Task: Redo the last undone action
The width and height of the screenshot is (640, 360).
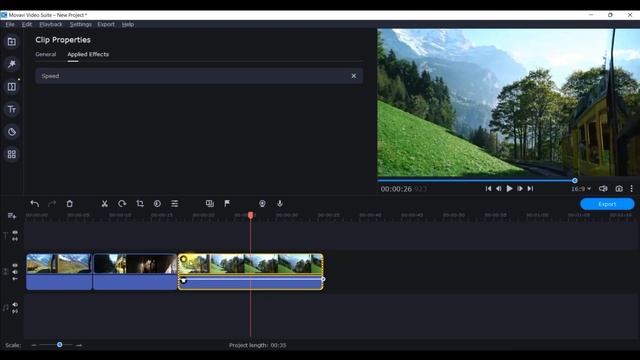Action: coord(52,204)
